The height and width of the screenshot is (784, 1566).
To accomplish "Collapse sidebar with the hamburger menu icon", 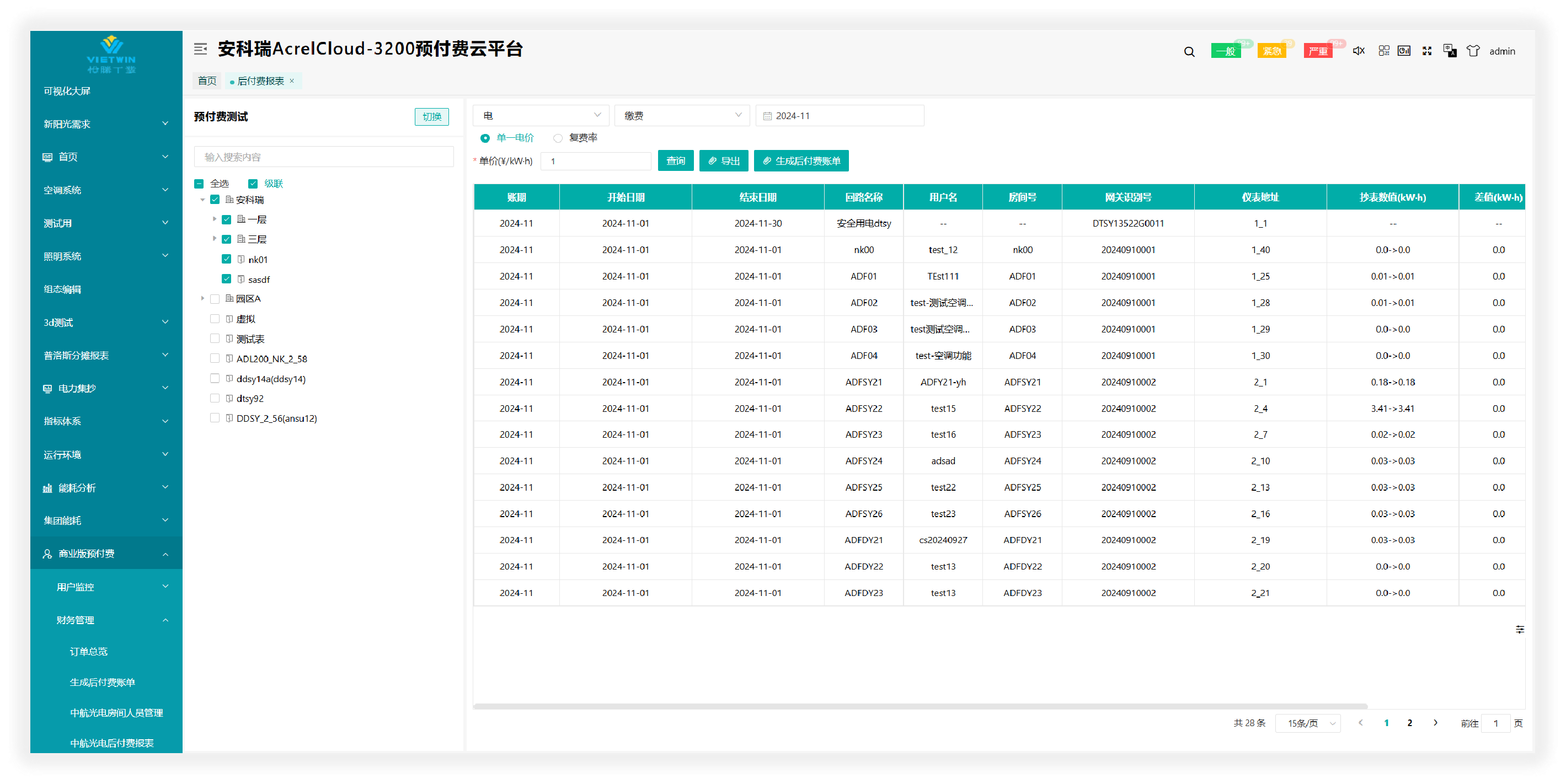I will pos(200,49).
